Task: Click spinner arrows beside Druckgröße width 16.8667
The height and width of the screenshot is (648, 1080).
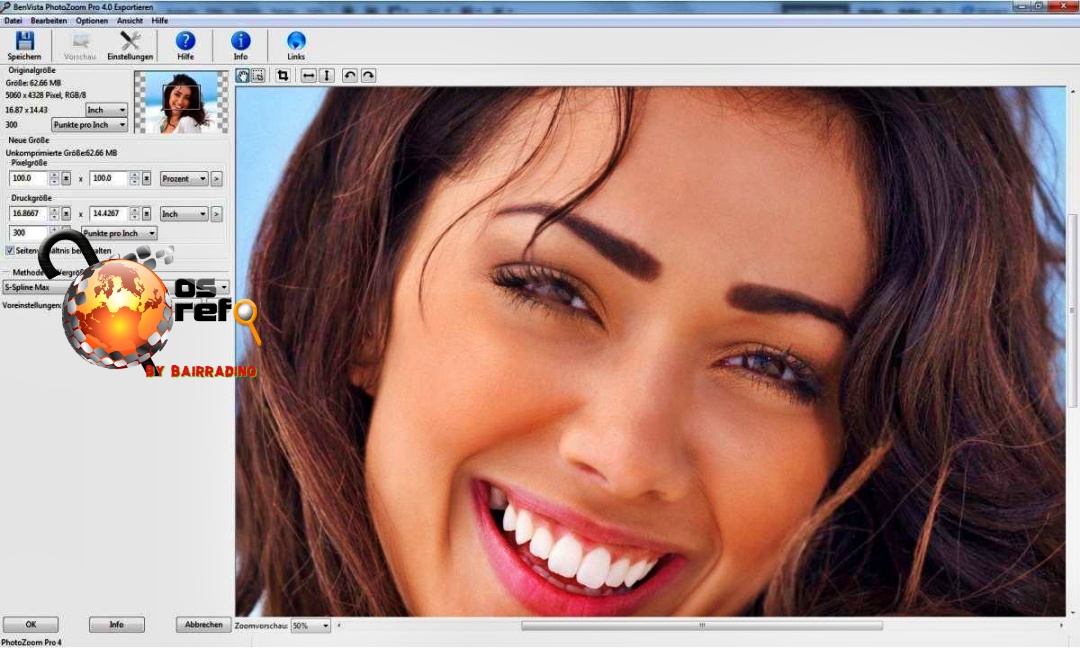Action: tap(54, 214)
